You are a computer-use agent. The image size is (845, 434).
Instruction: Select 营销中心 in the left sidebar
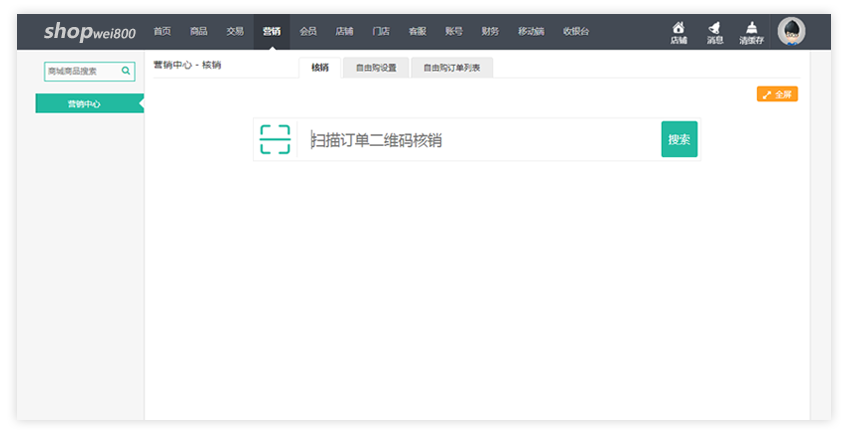point(89,104)
